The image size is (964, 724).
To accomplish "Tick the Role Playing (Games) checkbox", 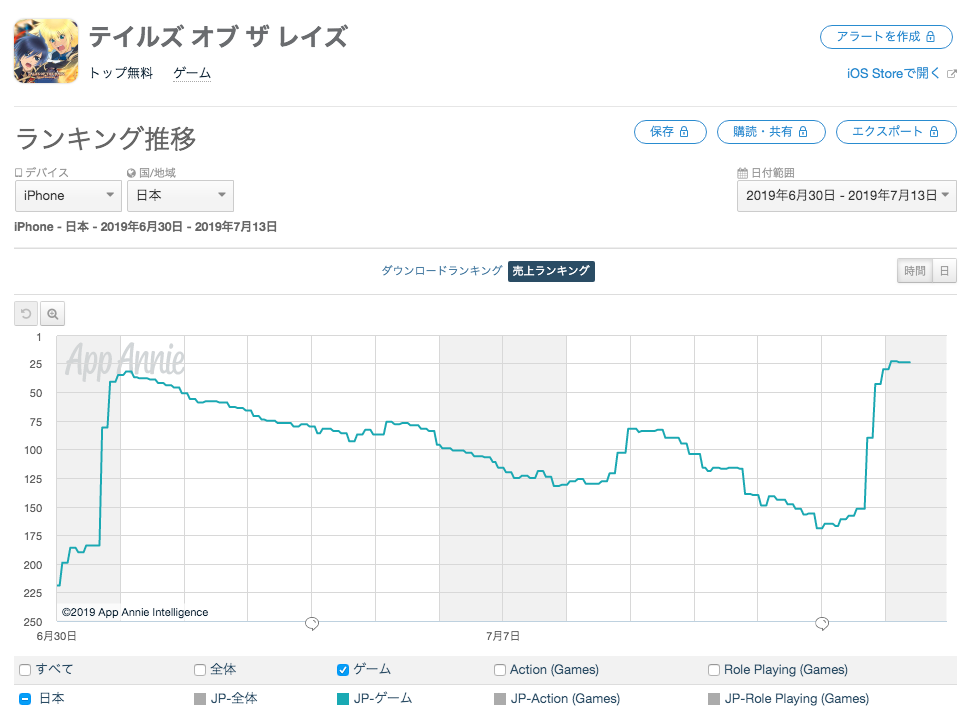I will (x=714, y=670).
